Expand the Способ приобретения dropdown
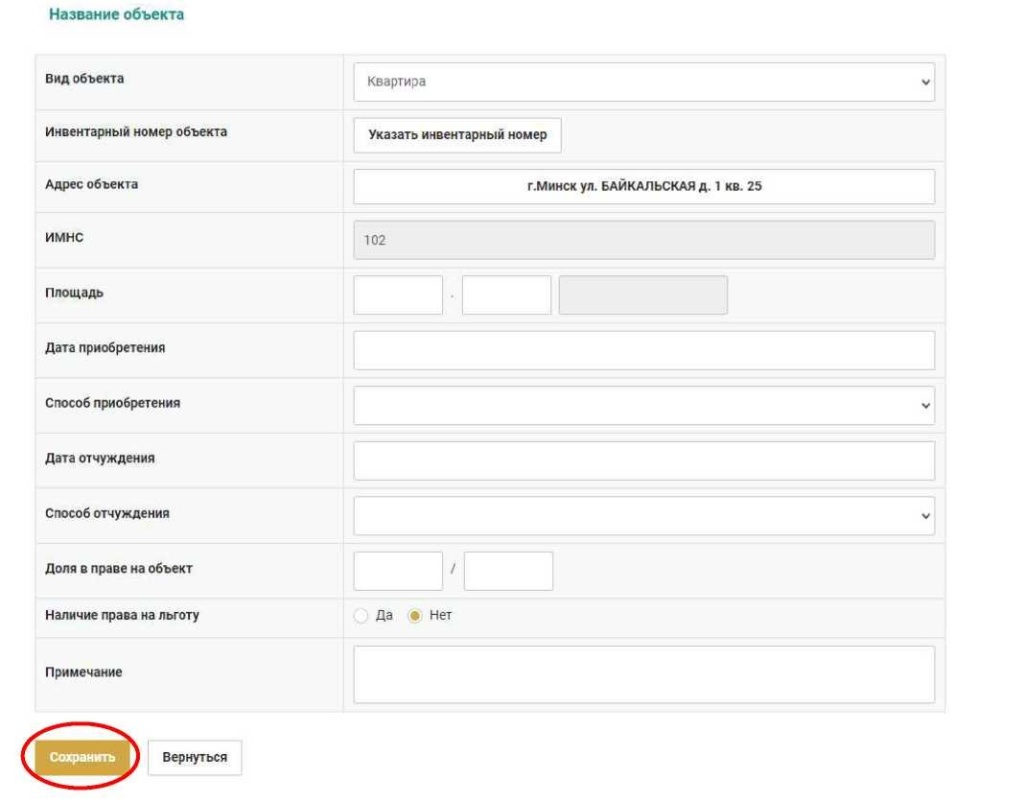Screen dimensions: 1024x802 [x=644, y=405]
